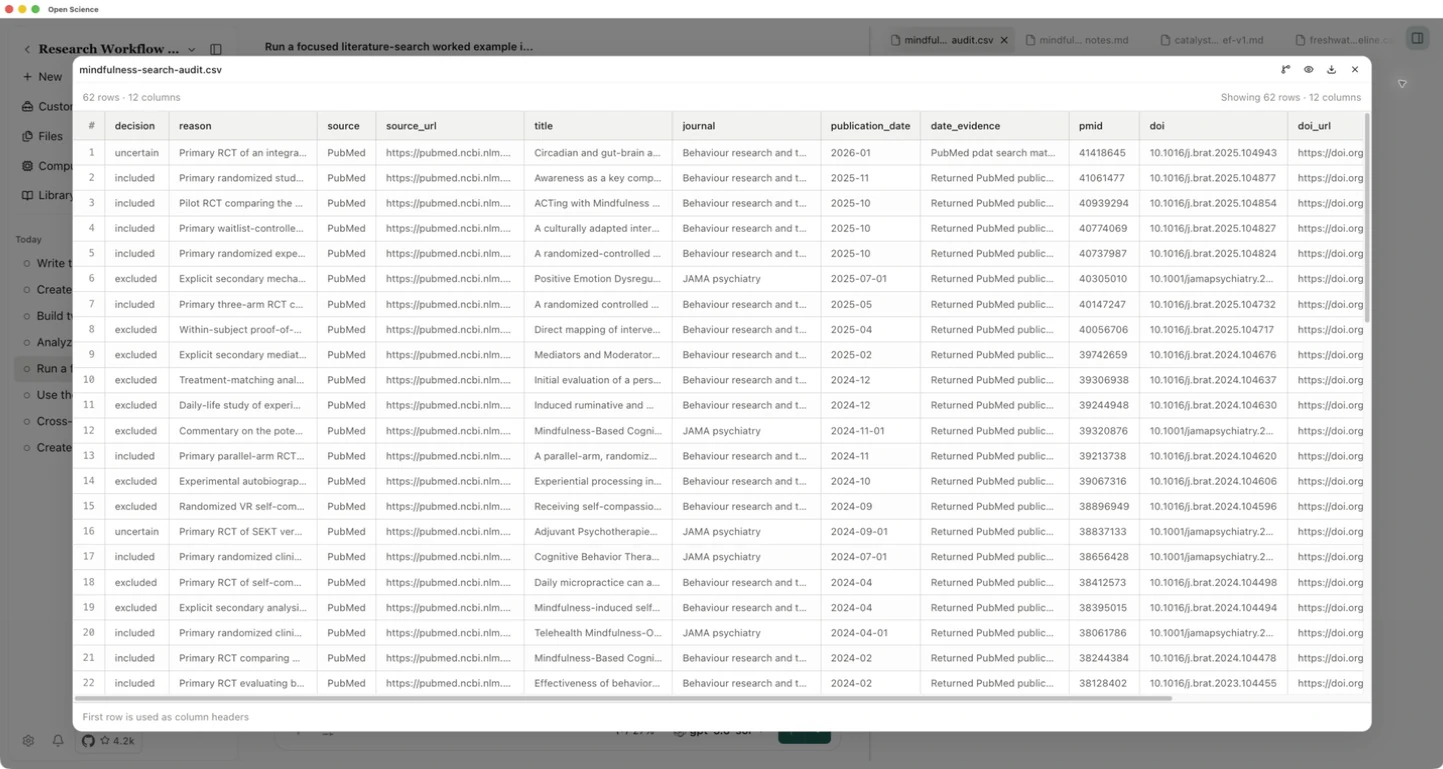Click the 'reason' column header

(x=243, y=126)
